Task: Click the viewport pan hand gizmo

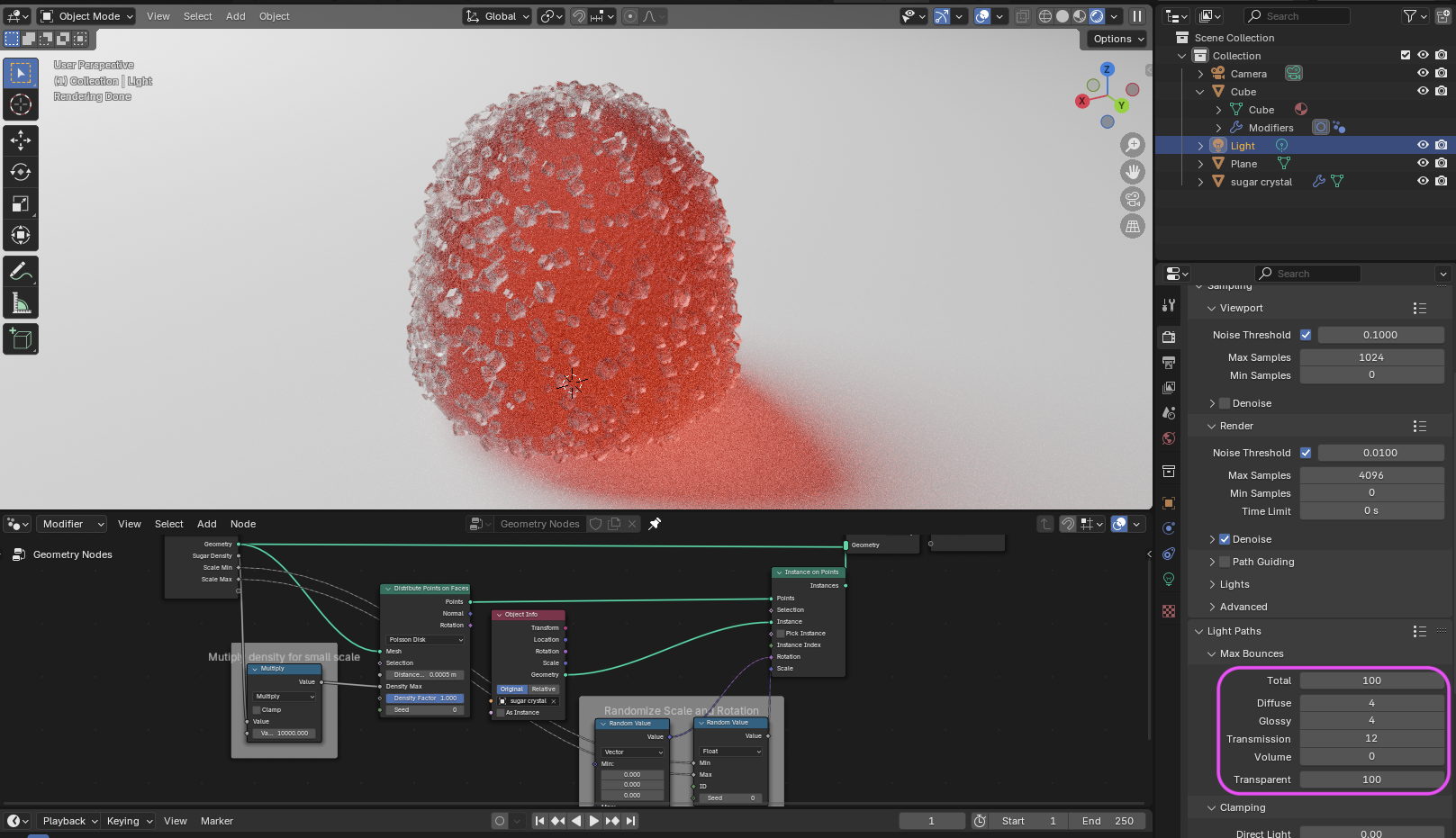Action: [1133, 171]
